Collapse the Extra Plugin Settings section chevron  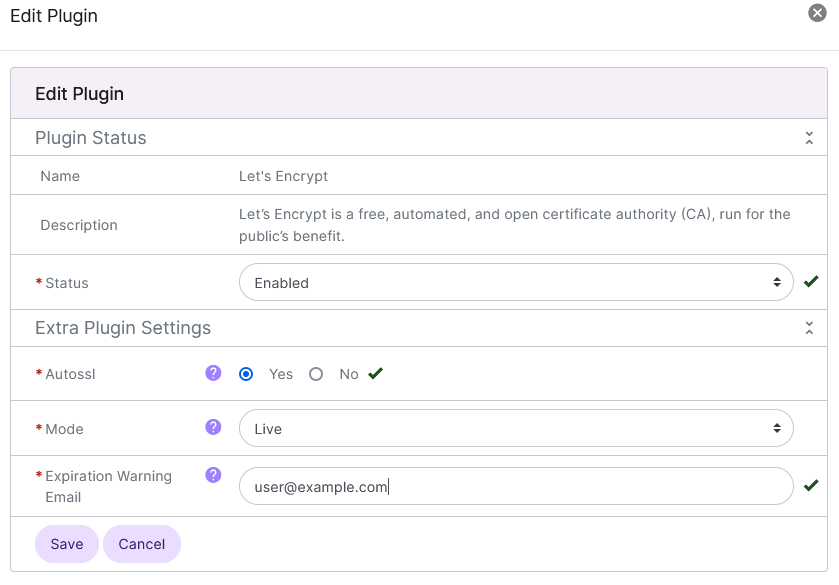(x=810, y=327)
